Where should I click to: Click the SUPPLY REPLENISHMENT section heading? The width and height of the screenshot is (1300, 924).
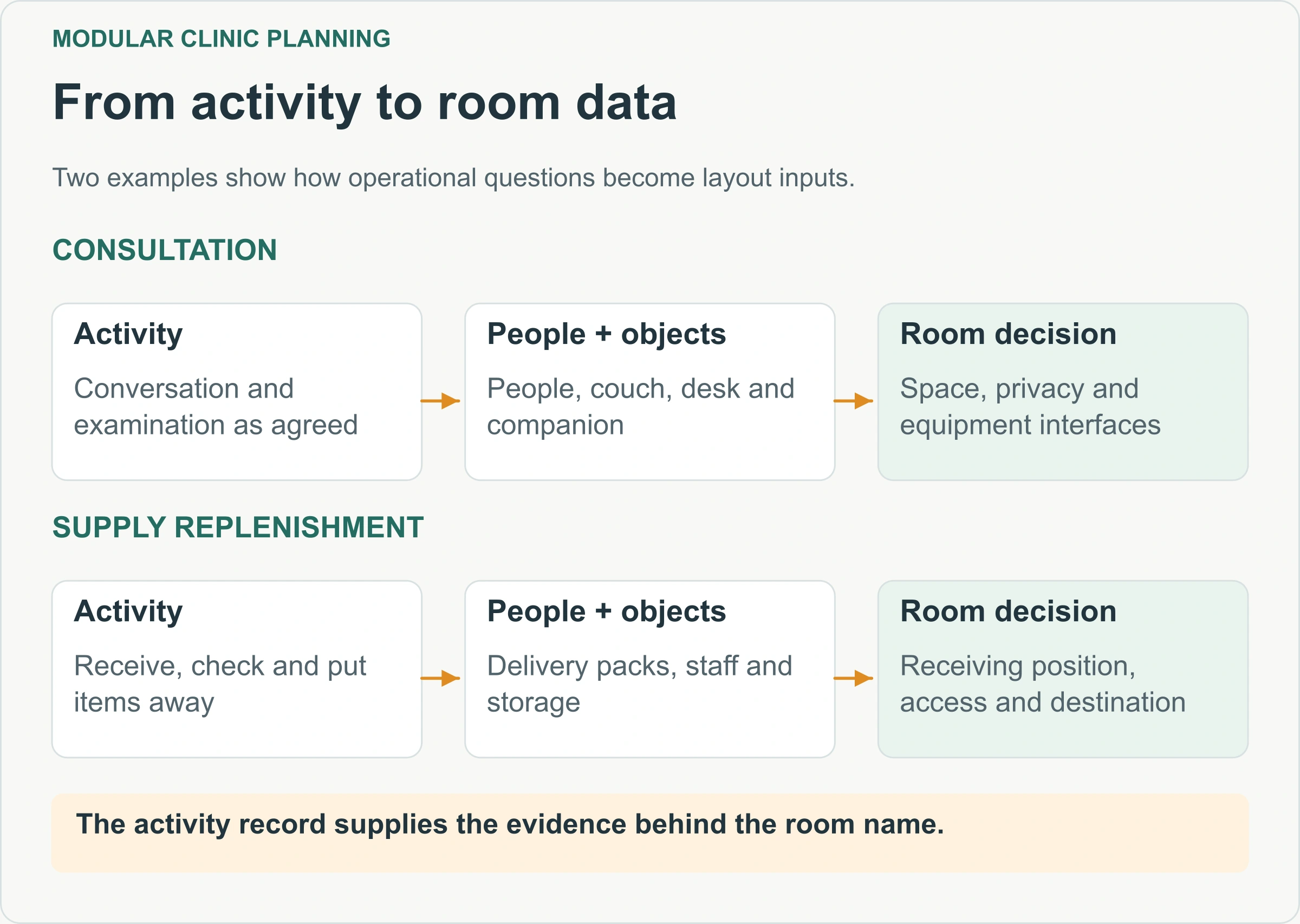238,527
